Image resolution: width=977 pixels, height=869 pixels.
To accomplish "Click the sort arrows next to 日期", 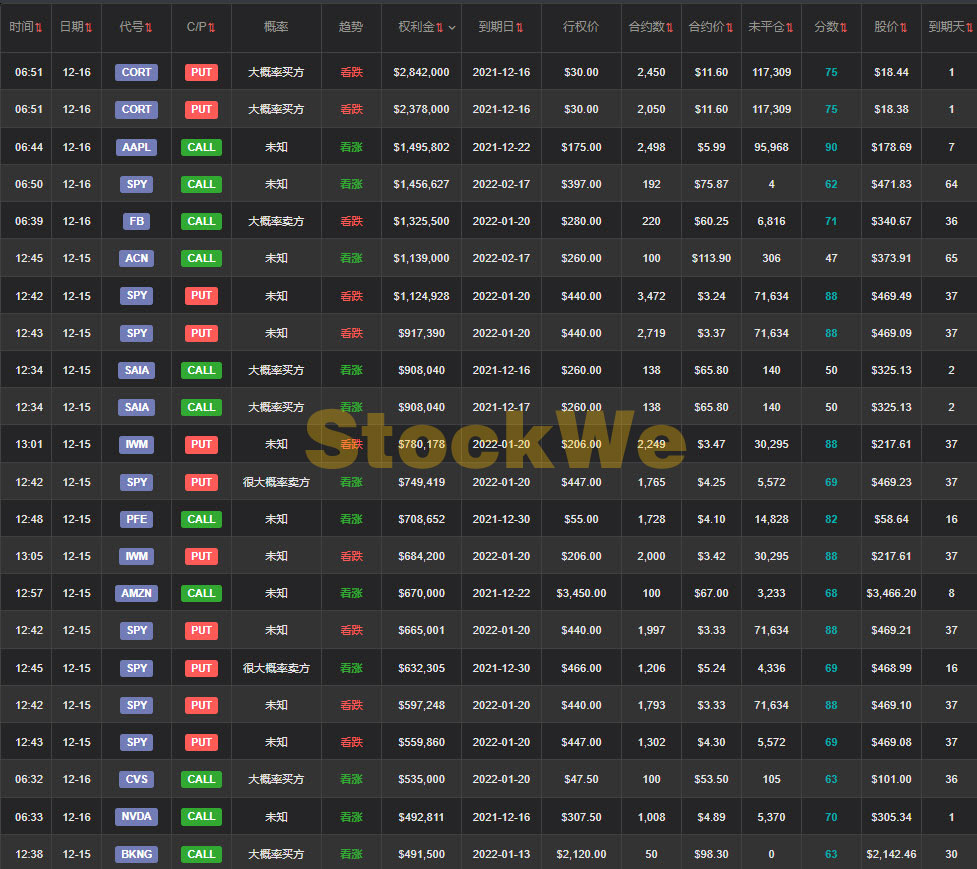I will [88, 27].
